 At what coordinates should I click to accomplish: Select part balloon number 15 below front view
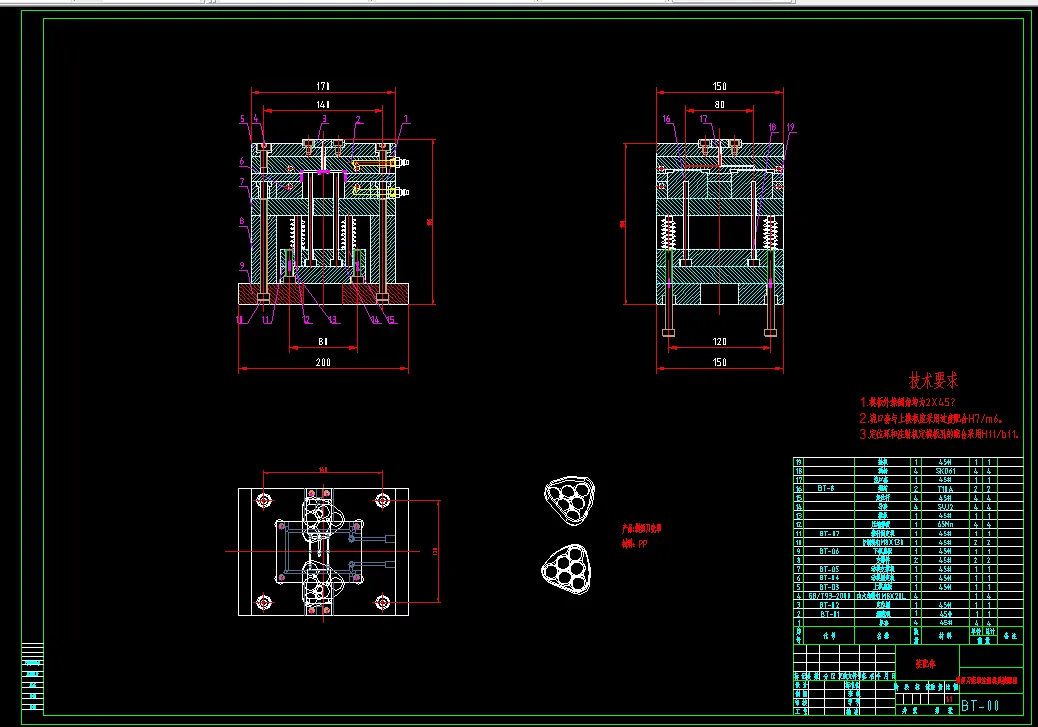tap(391, 320)
